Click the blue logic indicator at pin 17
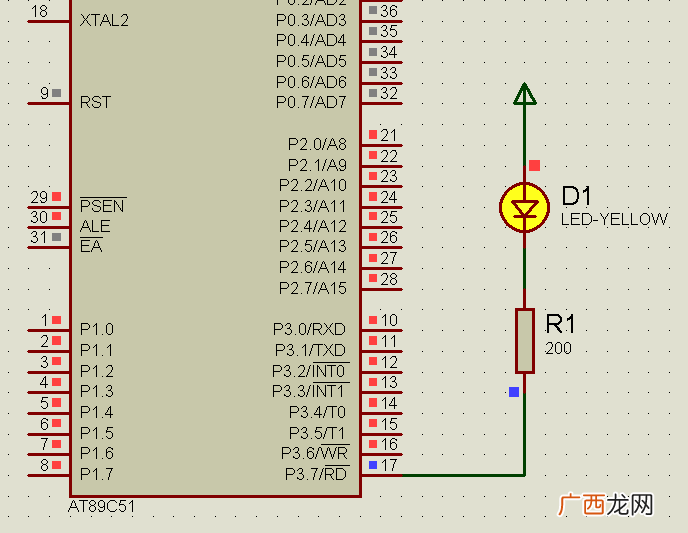688x533 pixels. (373, 465)
